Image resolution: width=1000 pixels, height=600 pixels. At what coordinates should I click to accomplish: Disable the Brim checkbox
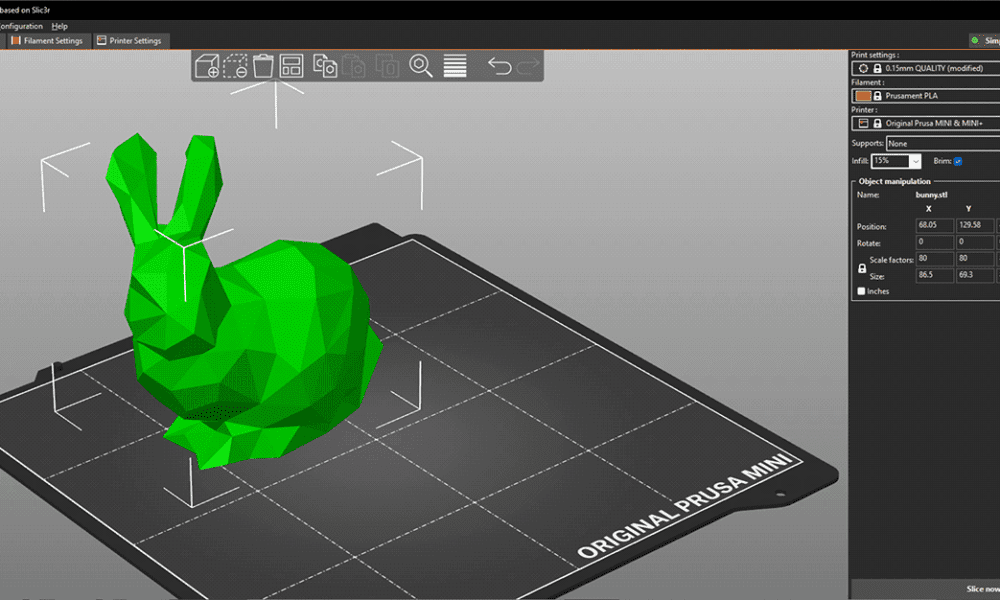958,160
